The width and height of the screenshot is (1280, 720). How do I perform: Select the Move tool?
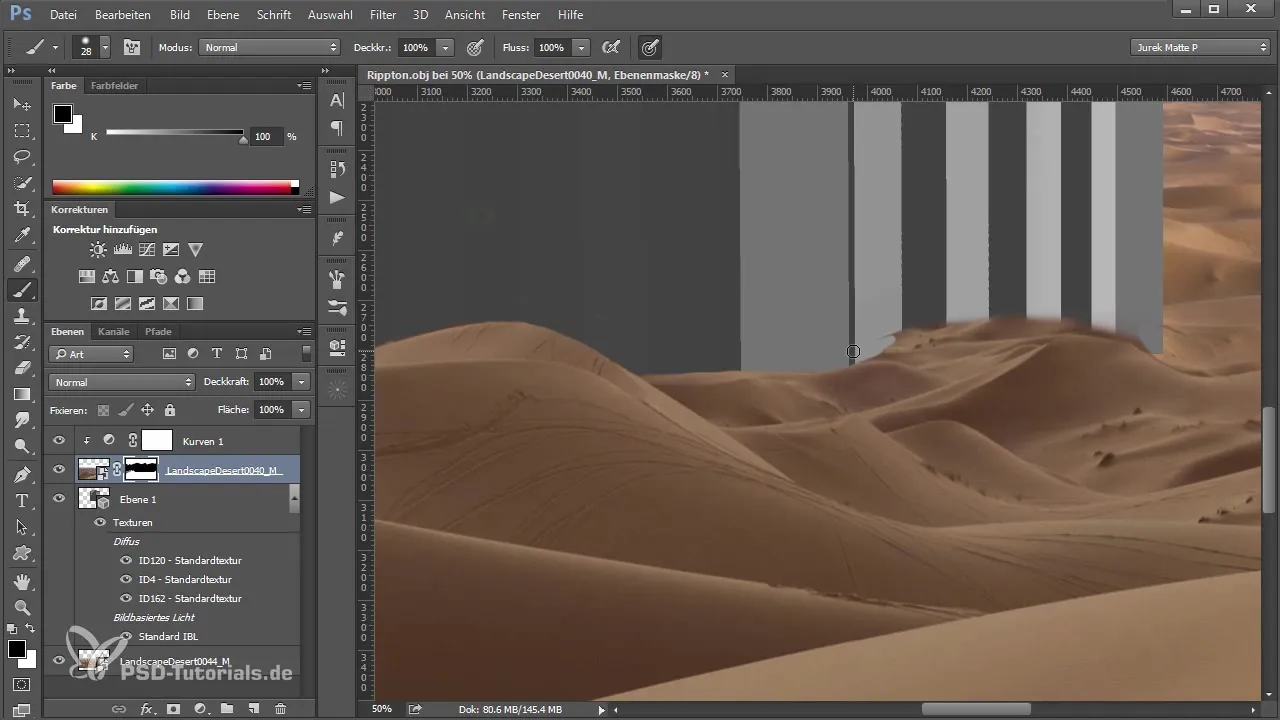coord(22,105)
